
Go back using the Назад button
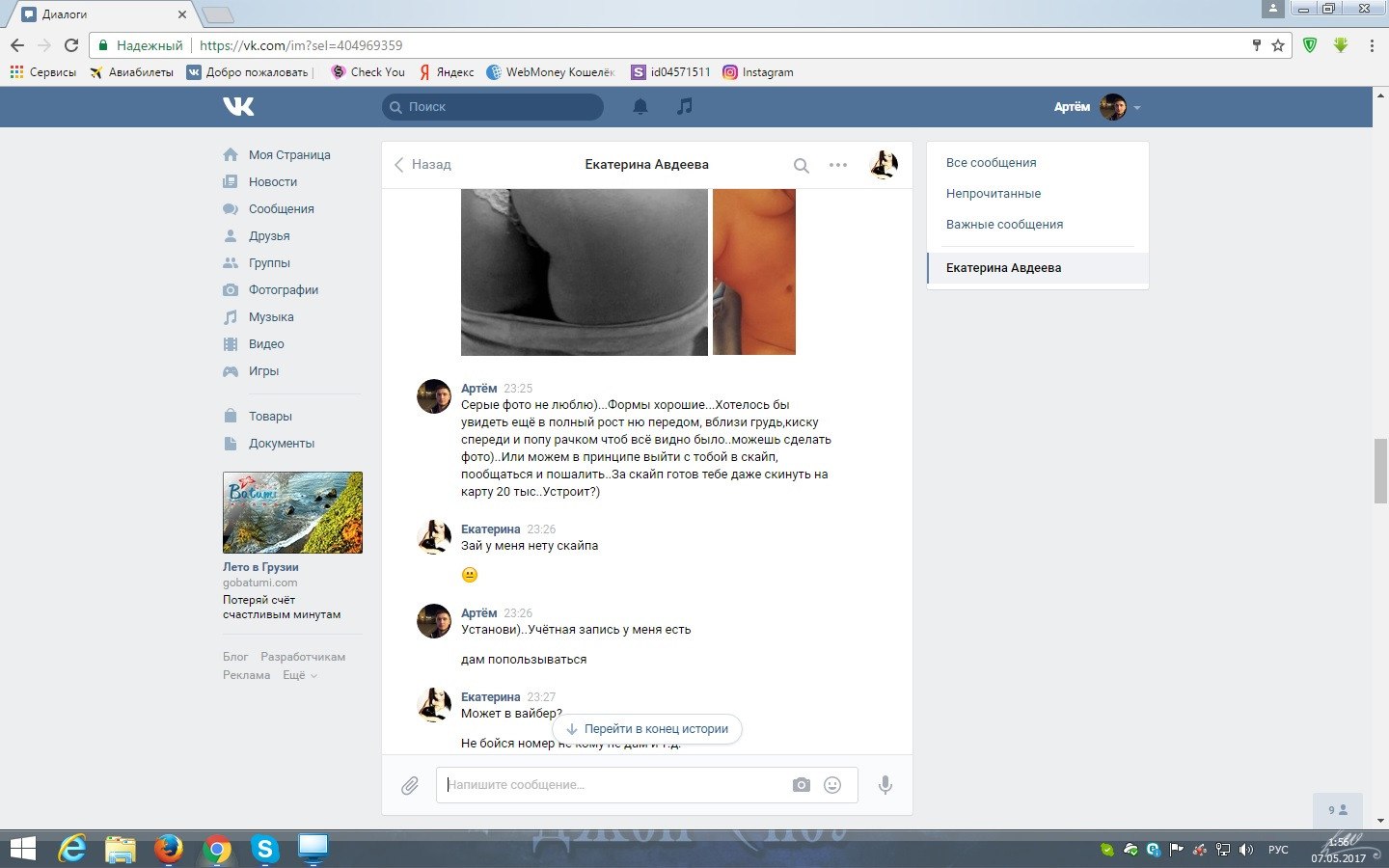[x=422, y=165]
